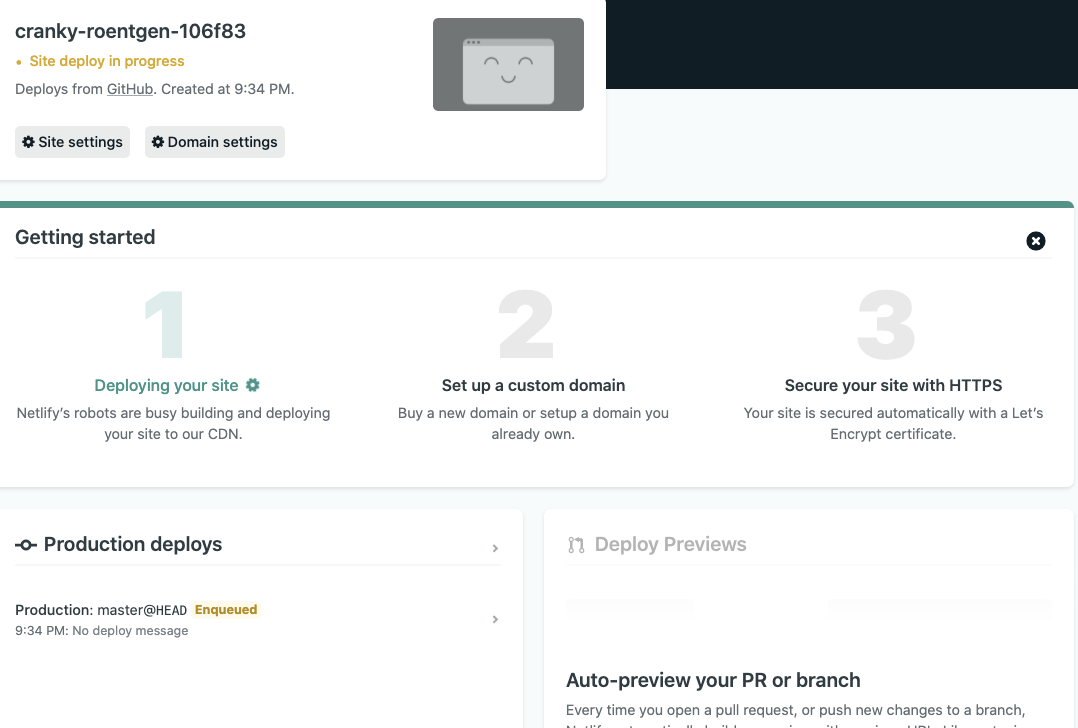Viewport: 1078px width, 728px height.
Task: Open the Deploy Previews heading
Action: [x=670, y=544]
